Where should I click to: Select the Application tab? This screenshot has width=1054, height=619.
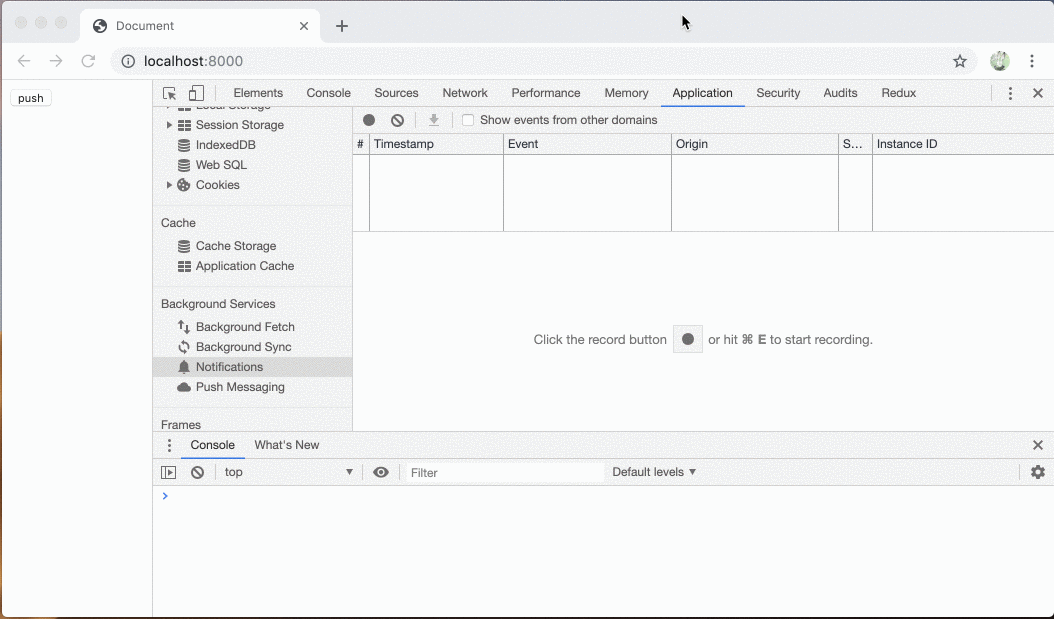tap(702, 93)
